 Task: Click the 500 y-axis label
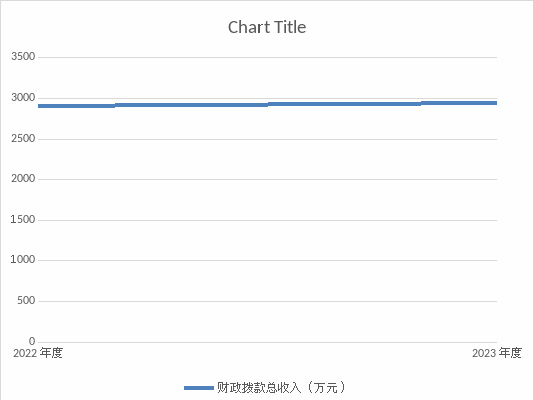click(26, 300)
